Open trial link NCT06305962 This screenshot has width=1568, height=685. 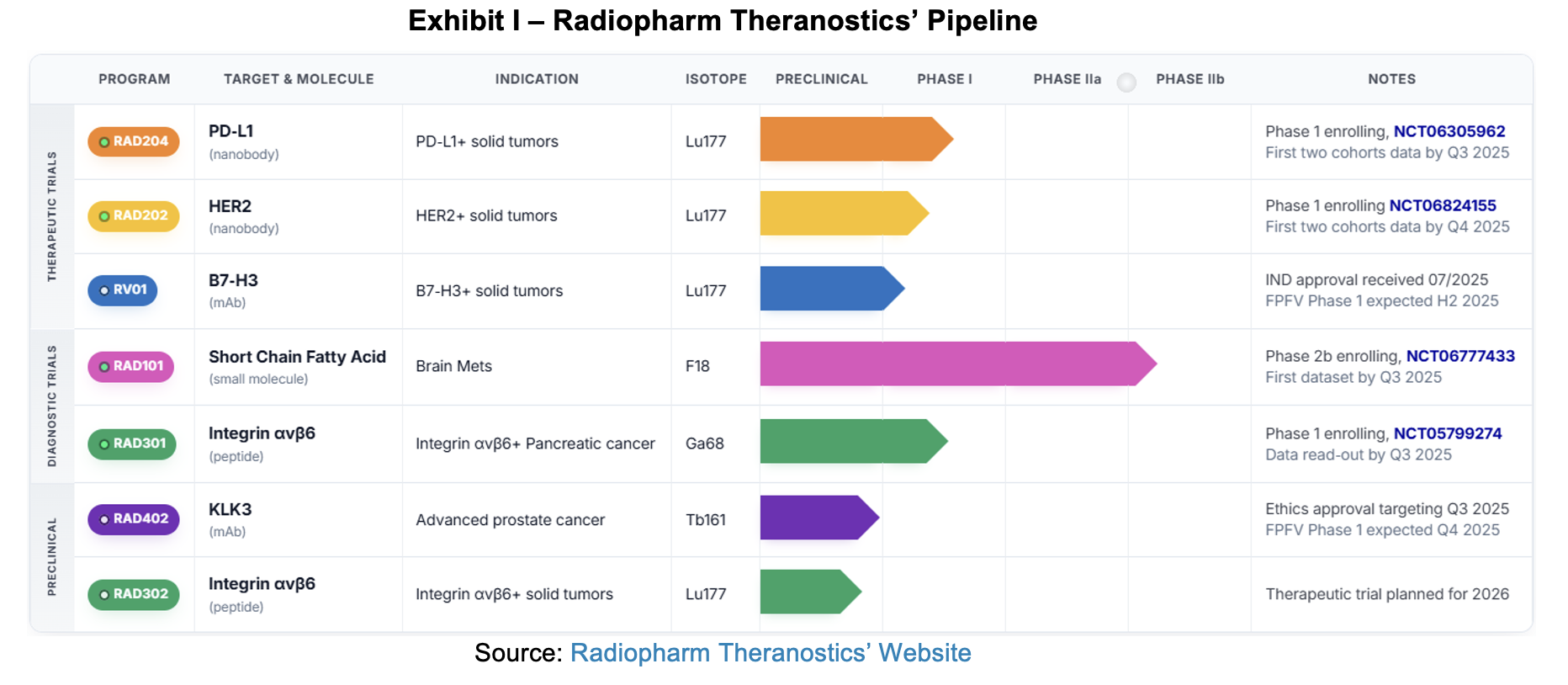(x=1449, y=131)
